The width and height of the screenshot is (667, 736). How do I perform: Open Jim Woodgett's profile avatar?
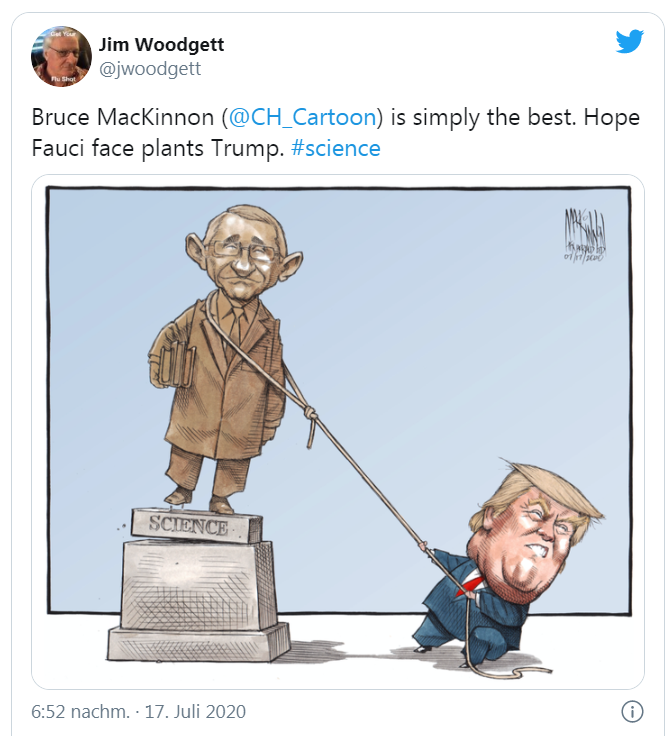pyautogui.click(x=61, y=56)
